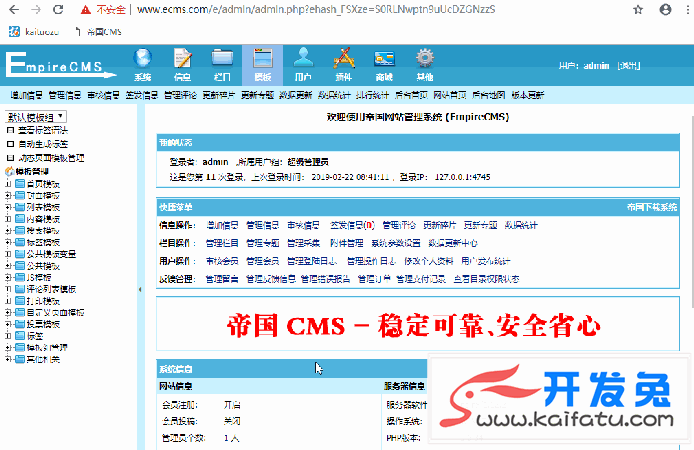Click the browser address bar URL
Viewport: 694px width, 450px height.
point(316,9)
